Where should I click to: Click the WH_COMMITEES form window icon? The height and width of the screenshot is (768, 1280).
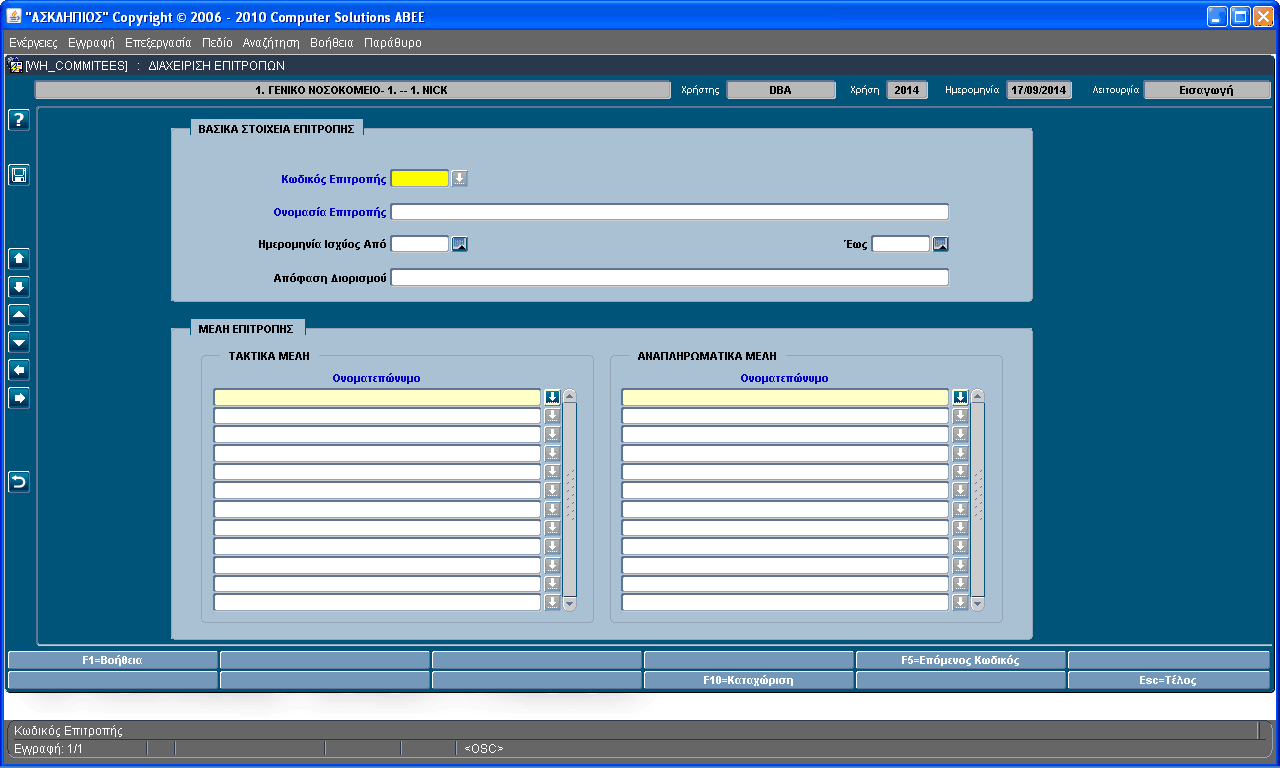click(x=15, y=66)
